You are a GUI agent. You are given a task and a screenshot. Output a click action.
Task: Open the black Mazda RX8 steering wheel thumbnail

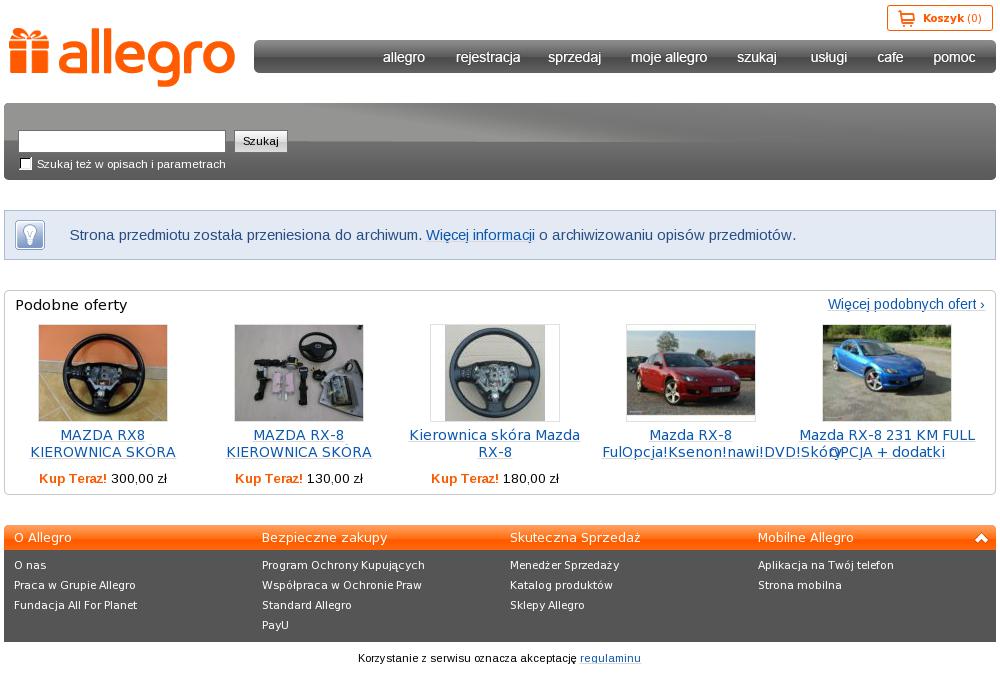click(103, 372)
